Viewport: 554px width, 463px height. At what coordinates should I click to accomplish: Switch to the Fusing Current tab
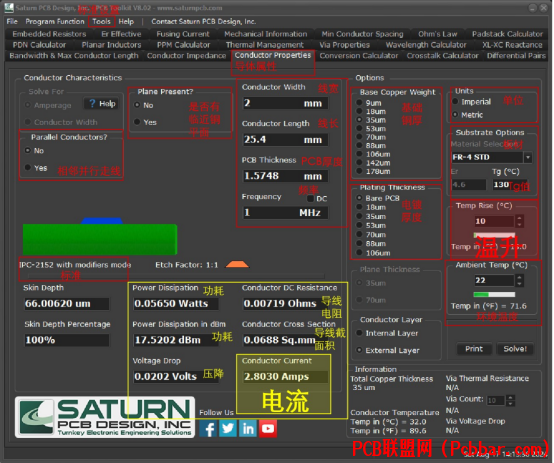tap(183, 34)
